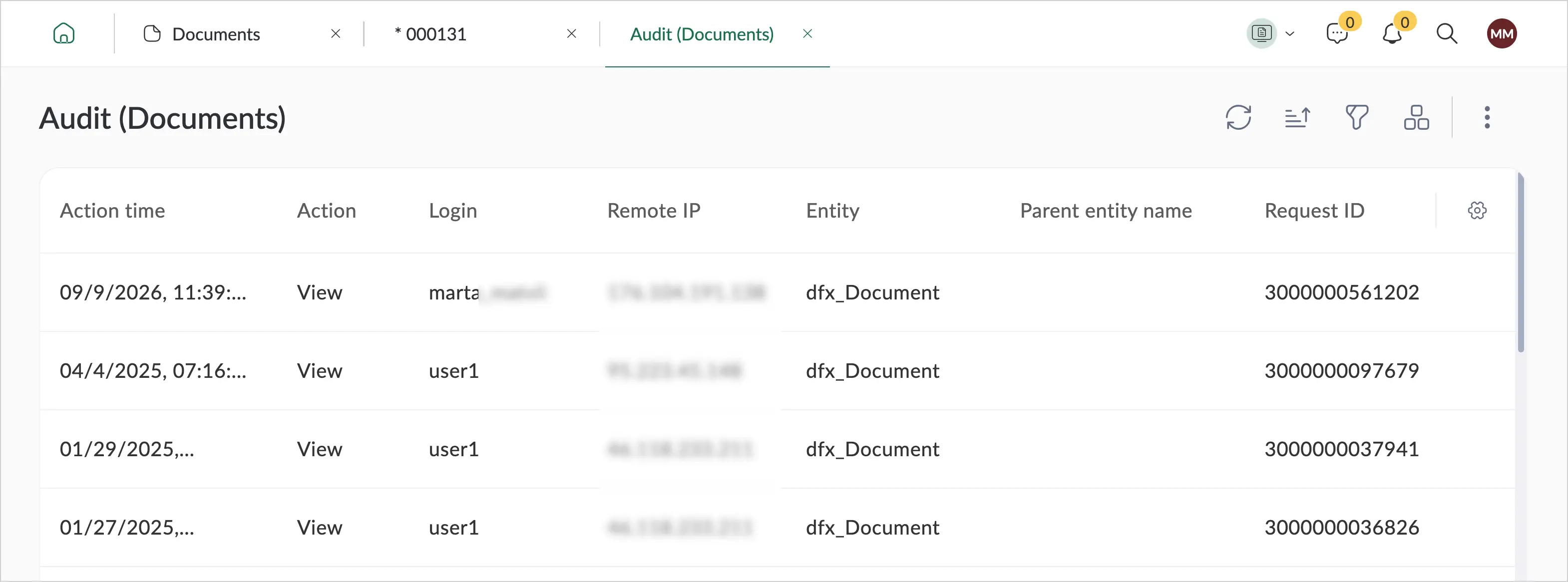Click the table vertical scrollbar

coord(1521,263)
